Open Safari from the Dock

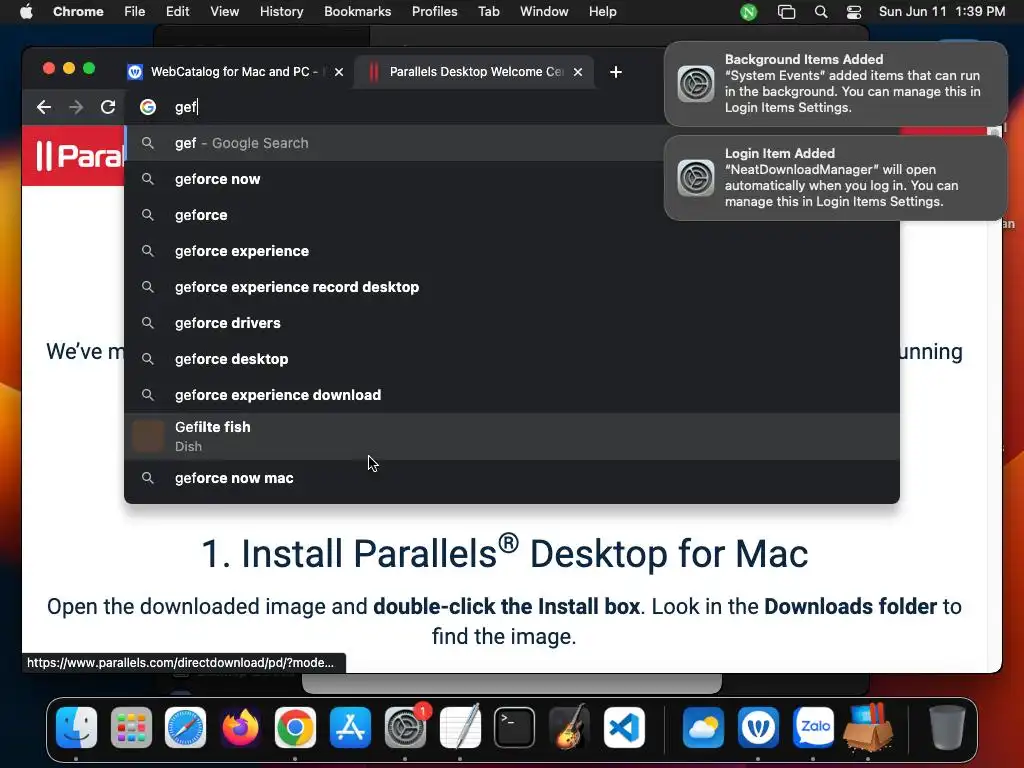(x=185, y=727)
